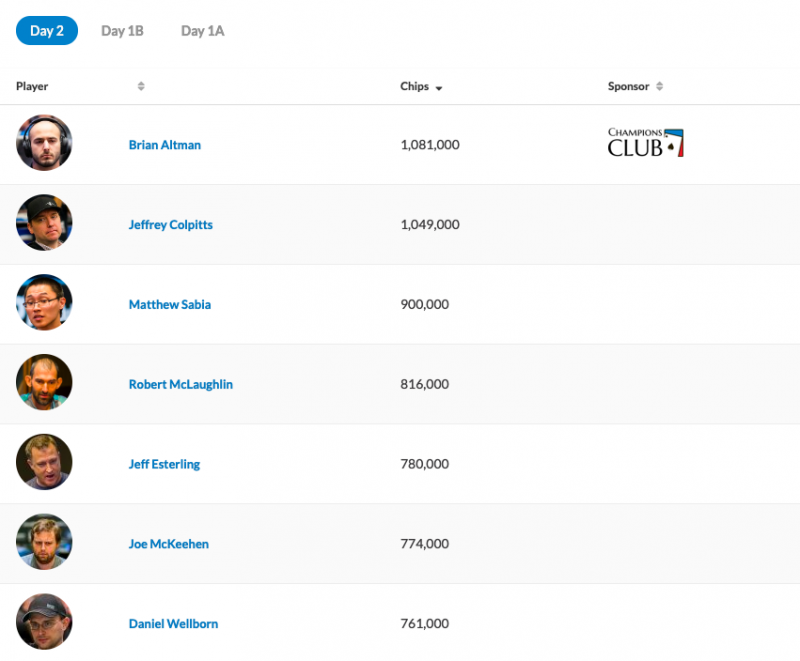The image size is (800, 661).
Task: Sort by Sponsor column arrows
Action: click(660, 86)
